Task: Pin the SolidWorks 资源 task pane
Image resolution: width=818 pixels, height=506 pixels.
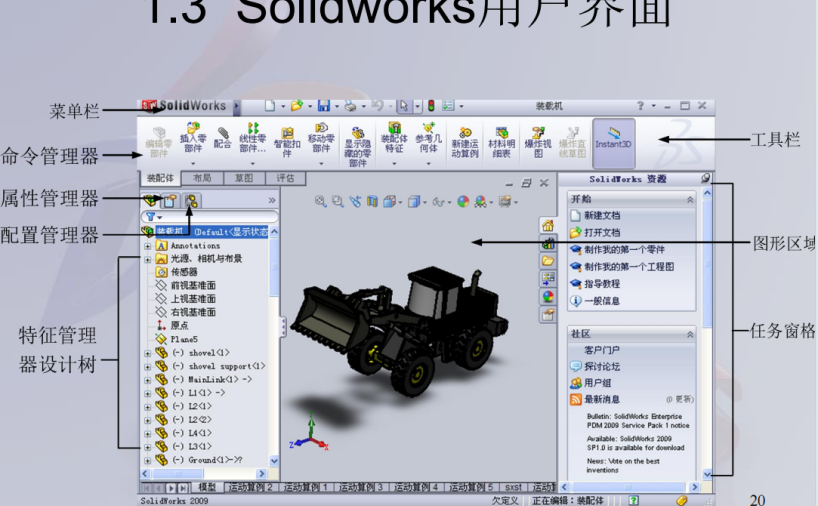Action: click(x=705, y=178)
